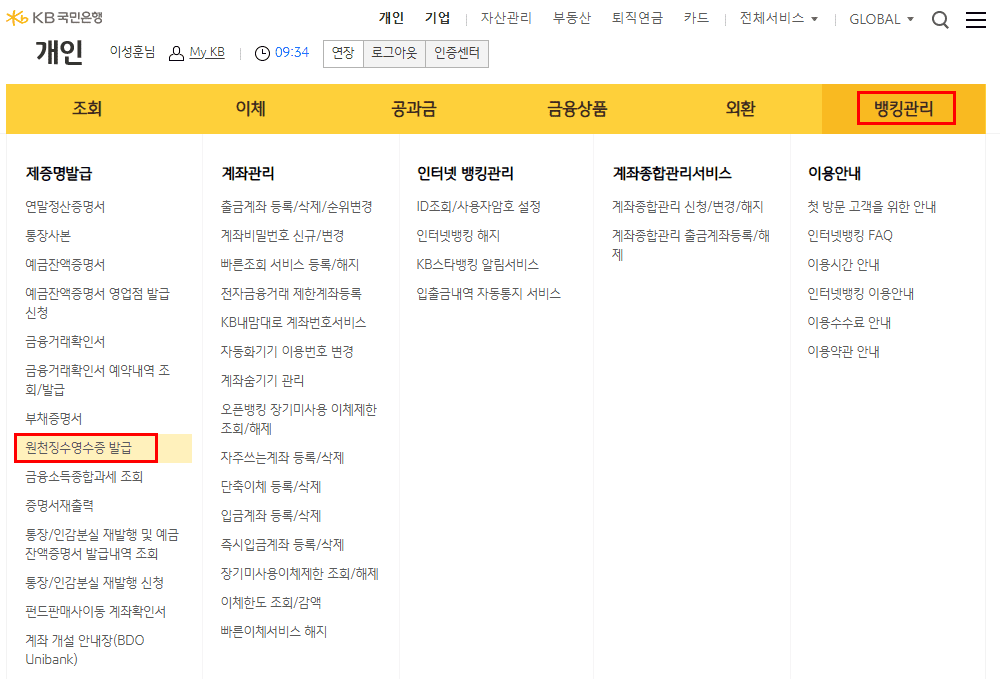Select 외환 from the yellow navigation bar

coord(739,108)
